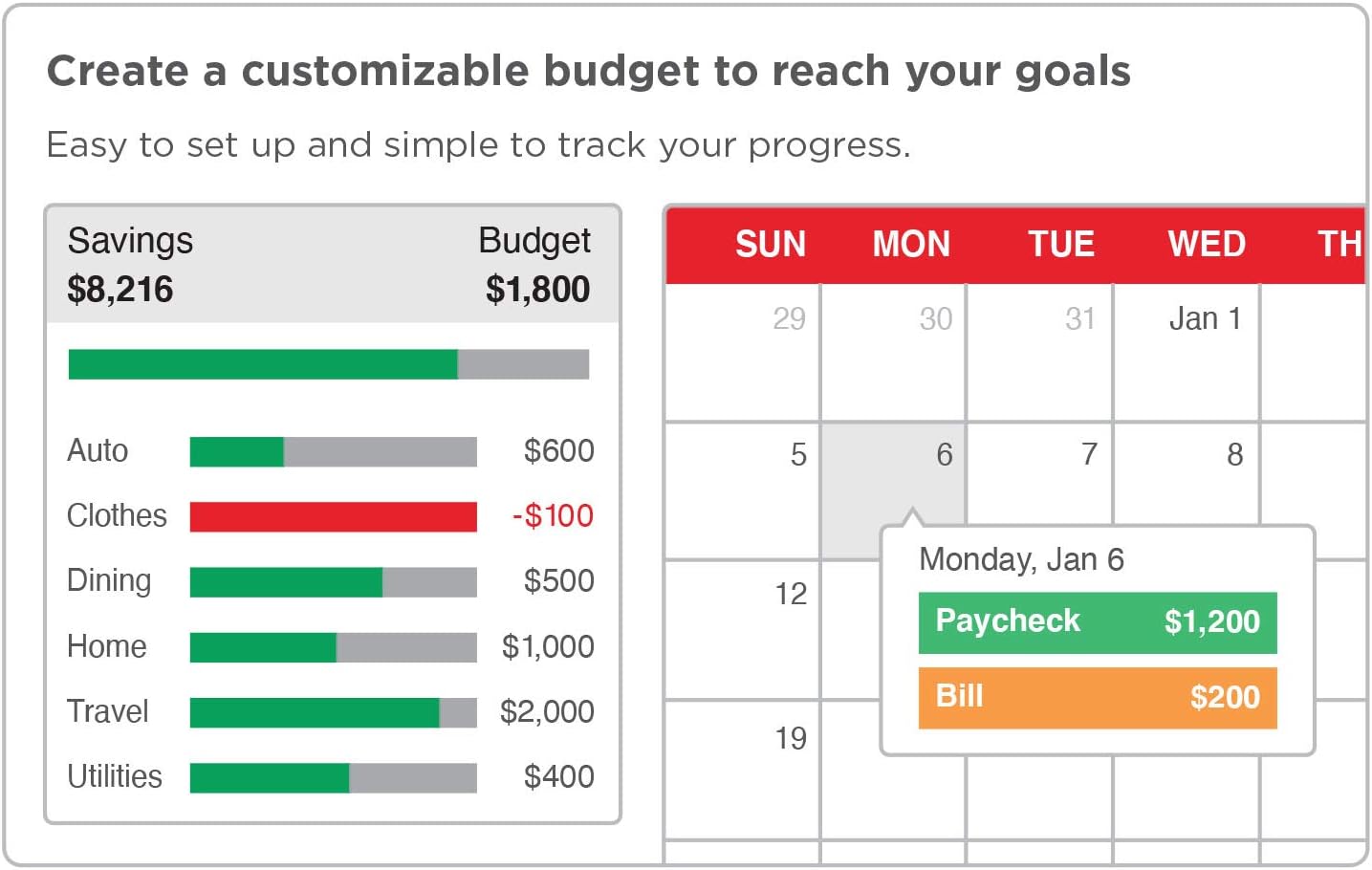1372x870 pixels.
Task: Click the red Clothes overspent bar
Action: pyautogui.click(x=333, y=516)
